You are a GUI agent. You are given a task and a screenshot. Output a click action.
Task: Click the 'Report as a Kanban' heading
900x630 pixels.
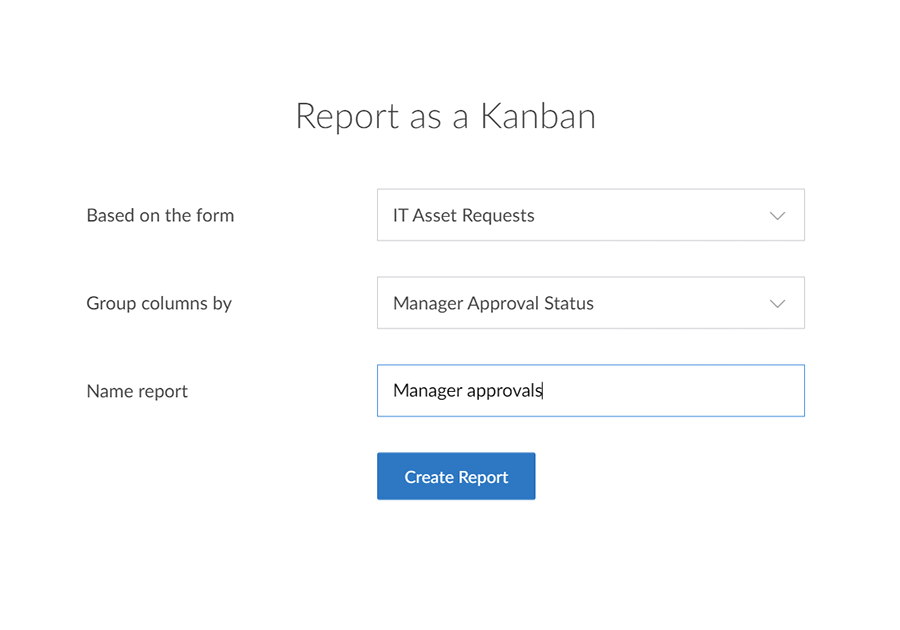(x=445, y=116)
